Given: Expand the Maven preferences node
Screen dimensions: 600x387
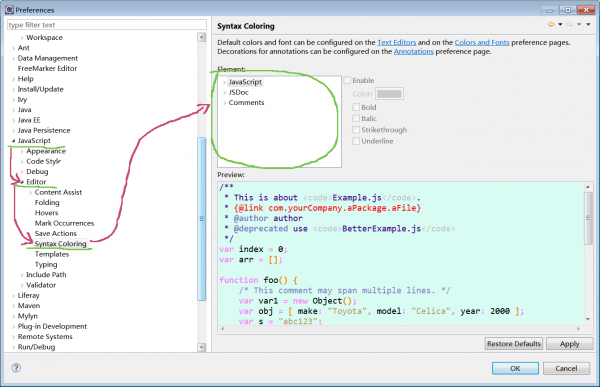Looking at the screenshot, I should (13, 306).
